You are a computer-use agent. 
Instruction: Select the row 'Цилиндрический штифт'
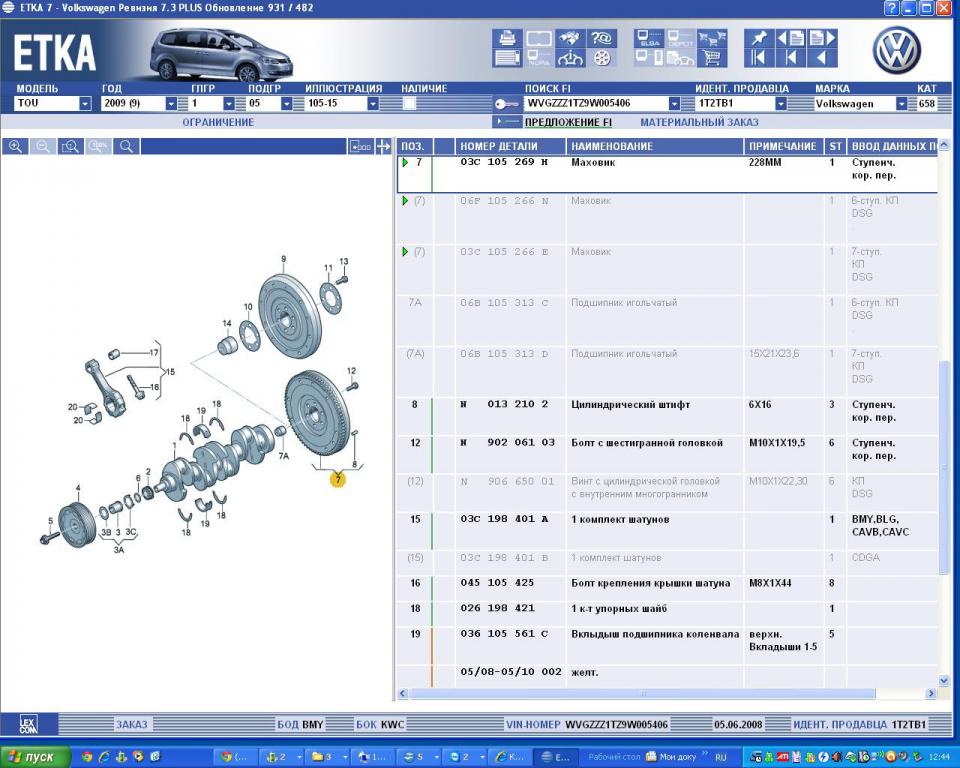667,416
